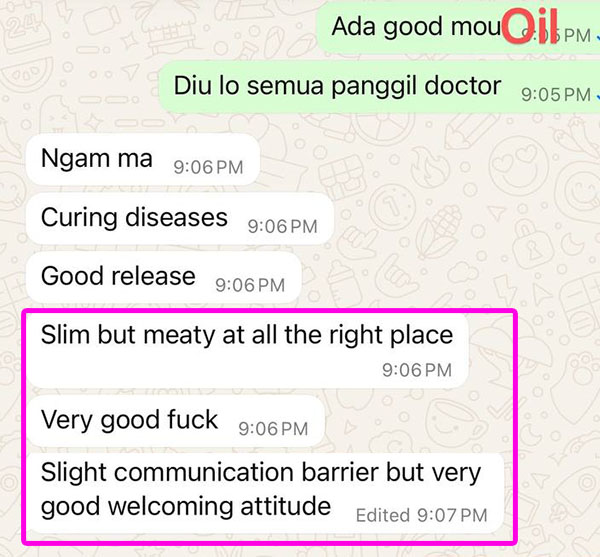
Task: Click the 9:06 PM timestamp under 'Slim but meaty'
Action: (417, 370)
